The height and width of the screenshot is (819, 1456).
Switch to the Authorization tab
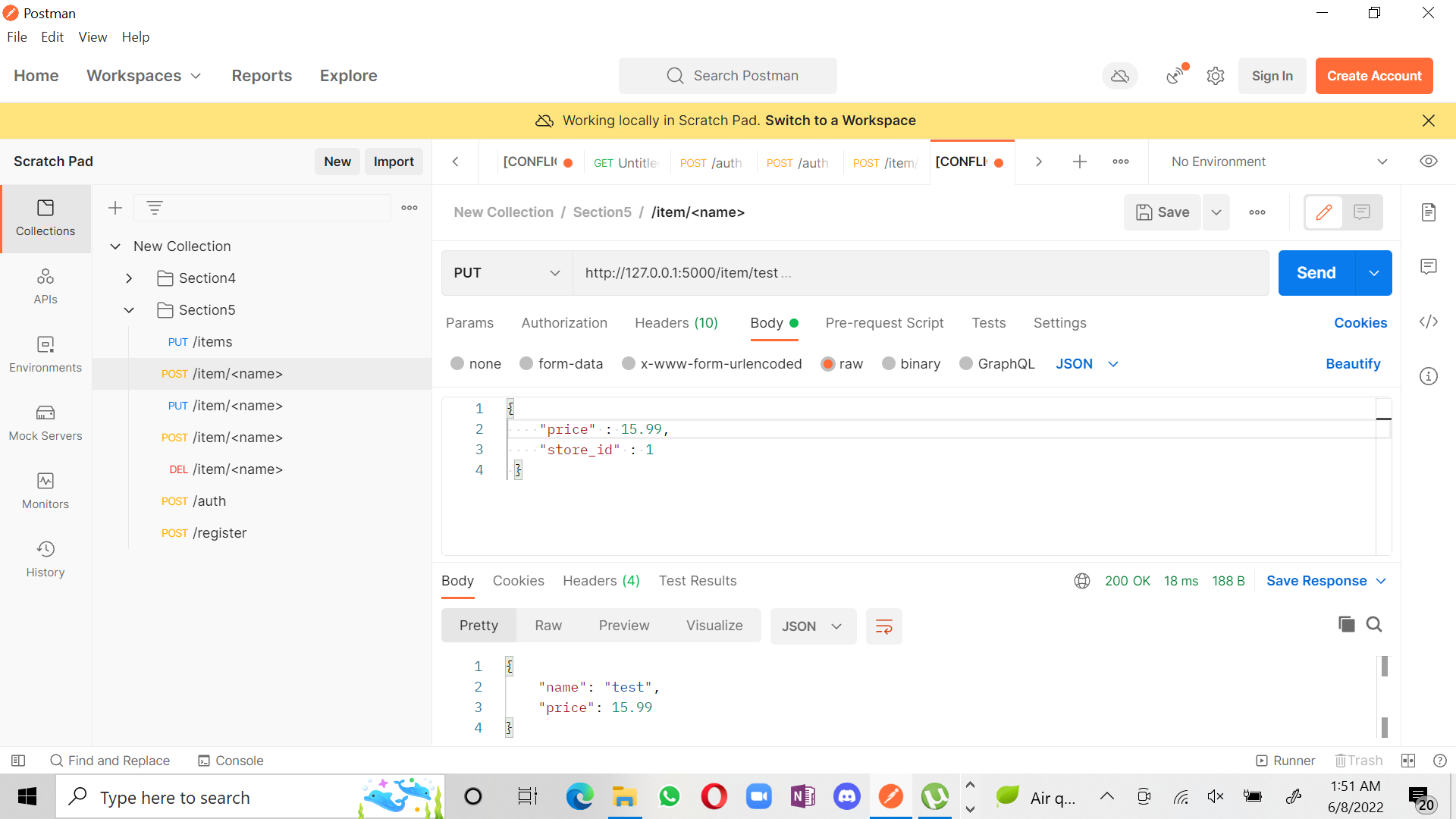tap(564, 323)
